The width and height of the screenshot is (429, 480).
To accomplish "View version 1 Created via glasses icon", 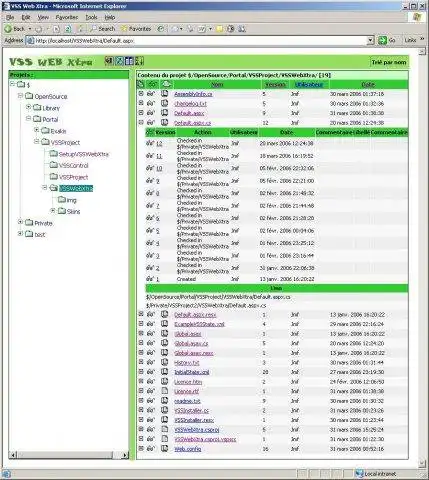I will (150, 279).
